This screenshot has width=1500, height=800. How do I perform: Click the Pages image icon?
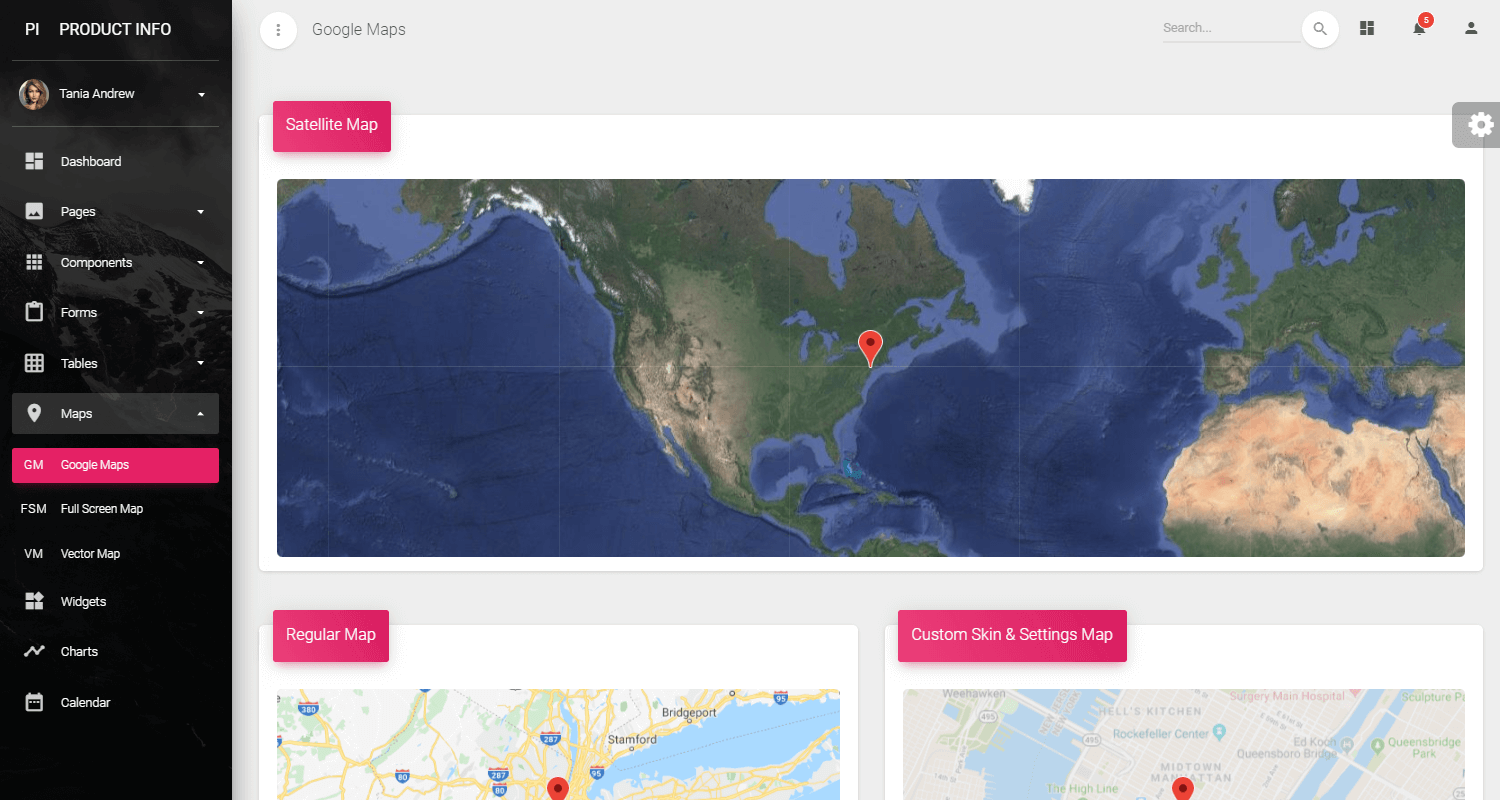[34, 211]
